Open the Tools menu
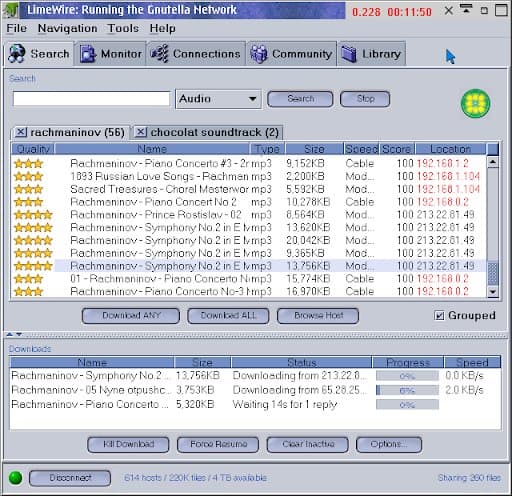Viewport: 512px width, 496px height. pyautogui.click(x=123, y=28)
